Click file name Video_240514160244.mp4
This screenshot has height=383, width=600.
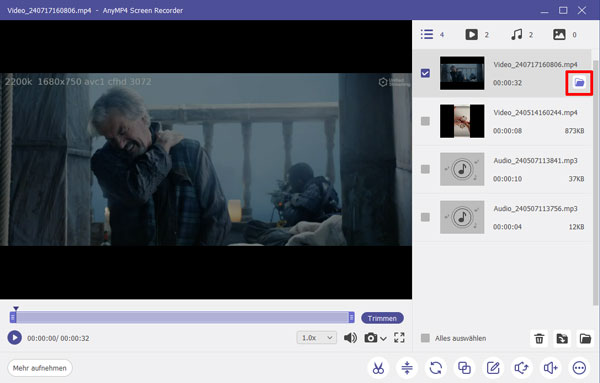[x=535, y=112]
